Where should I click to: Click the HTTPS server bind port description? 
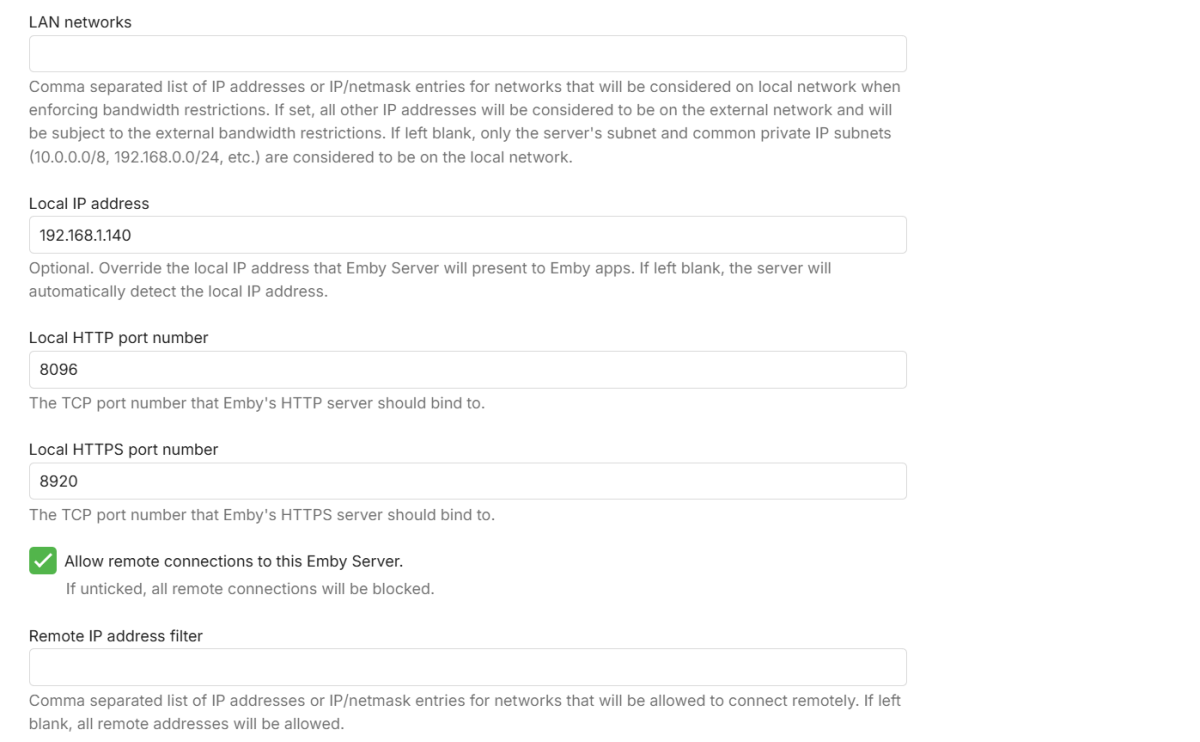coord(262,516)
